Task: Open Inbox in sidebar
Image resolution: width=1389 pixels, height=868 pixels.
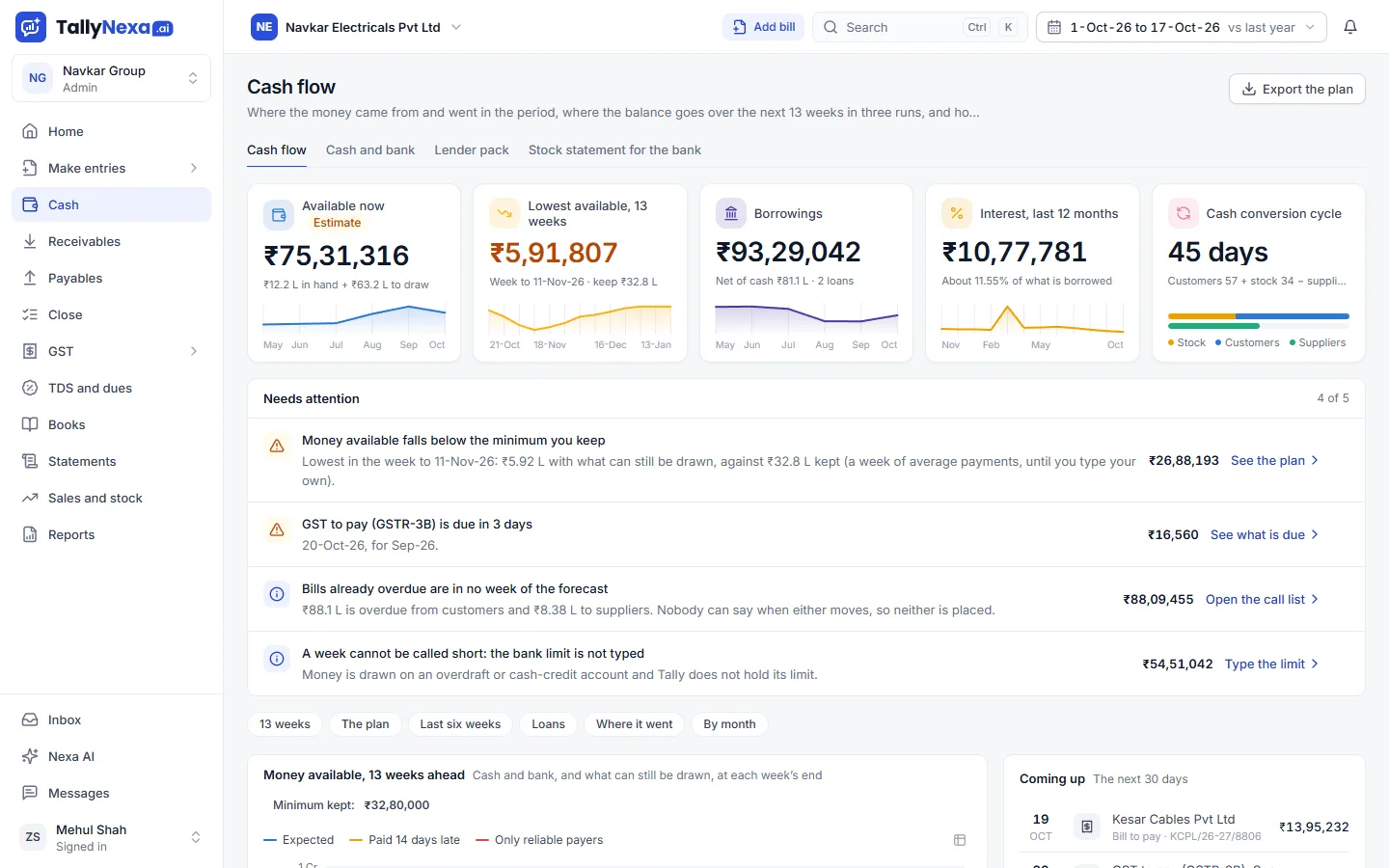Action: (112, 719)
